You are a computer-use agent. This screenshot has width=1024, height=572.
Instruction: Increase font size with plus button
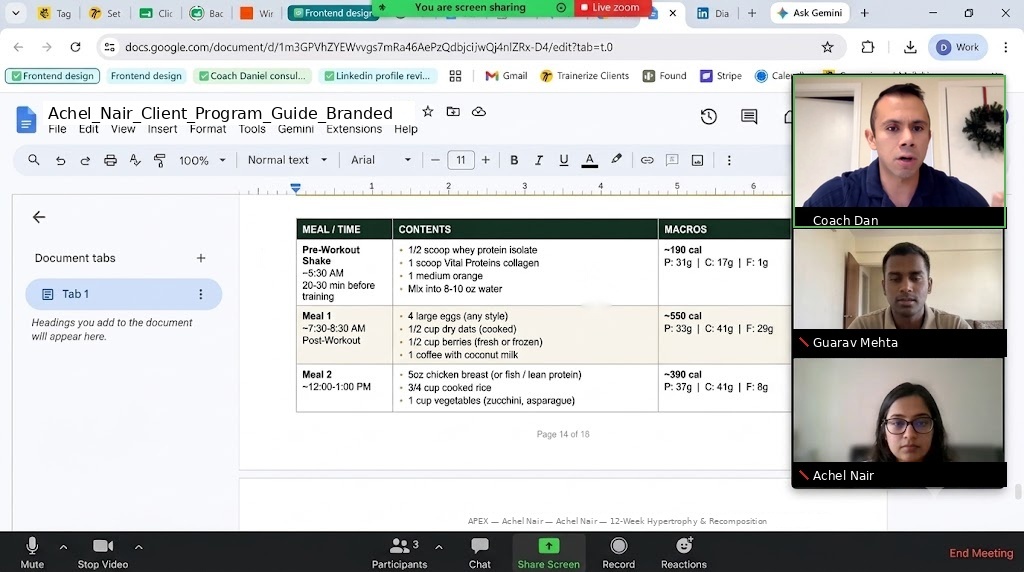[485, 160]
